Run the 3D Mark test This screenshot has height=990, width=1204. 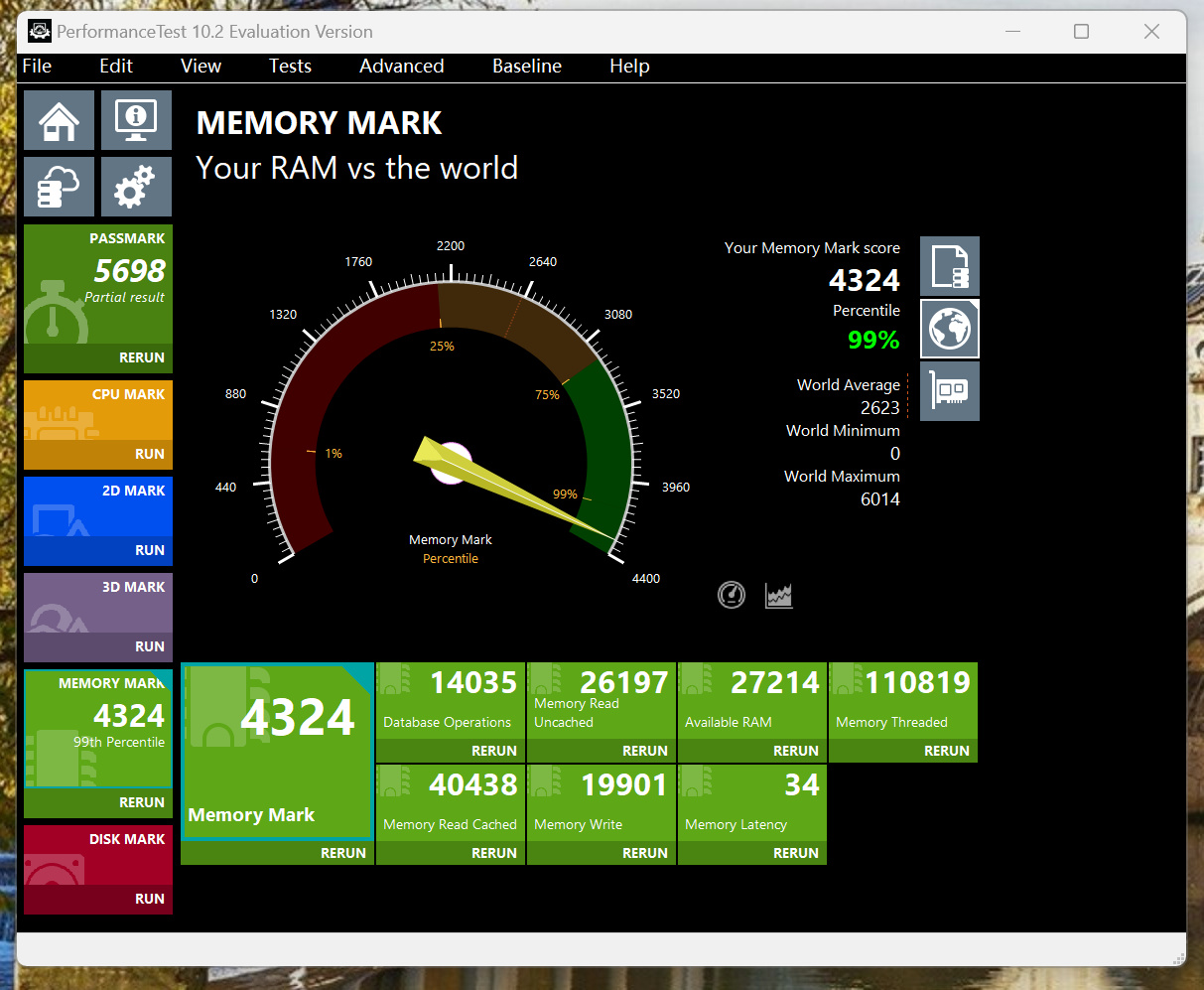point(98,646)
